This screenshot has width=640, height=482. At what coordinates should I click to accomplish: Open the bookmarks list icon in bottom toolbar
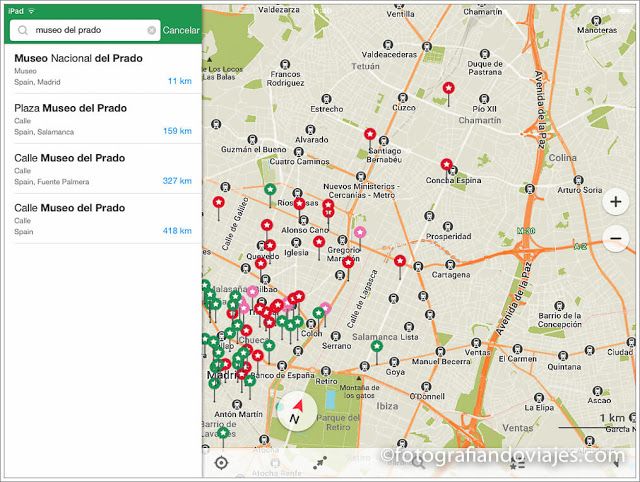pos(517,463)
